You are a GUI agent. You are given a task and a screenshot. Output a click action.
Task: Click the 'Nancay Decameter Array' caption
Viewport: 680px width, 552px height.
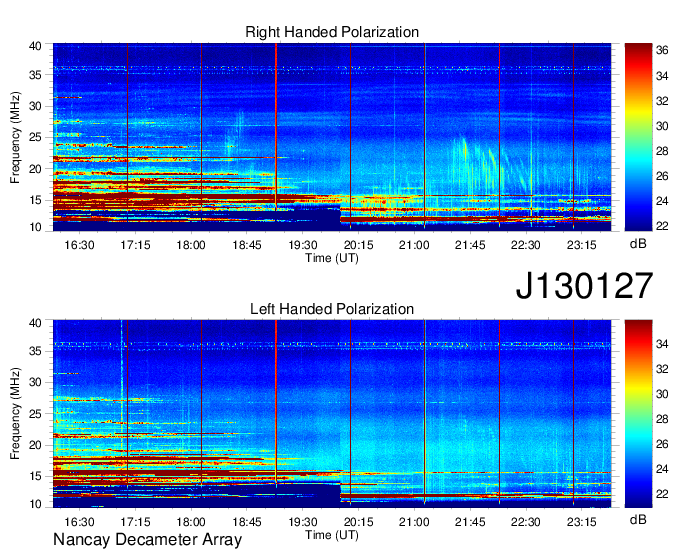click(147, 540)
